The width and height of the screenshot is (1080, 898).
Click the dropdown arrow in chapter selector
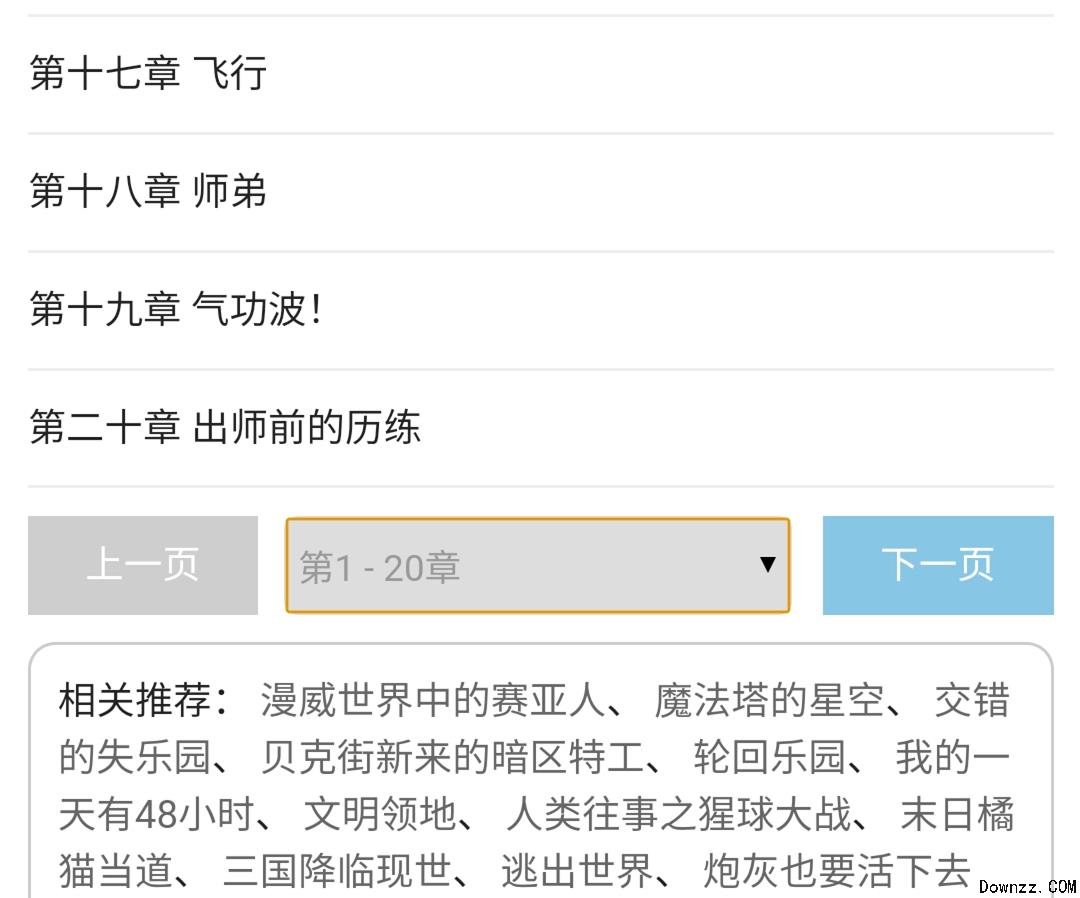[767, 565]
